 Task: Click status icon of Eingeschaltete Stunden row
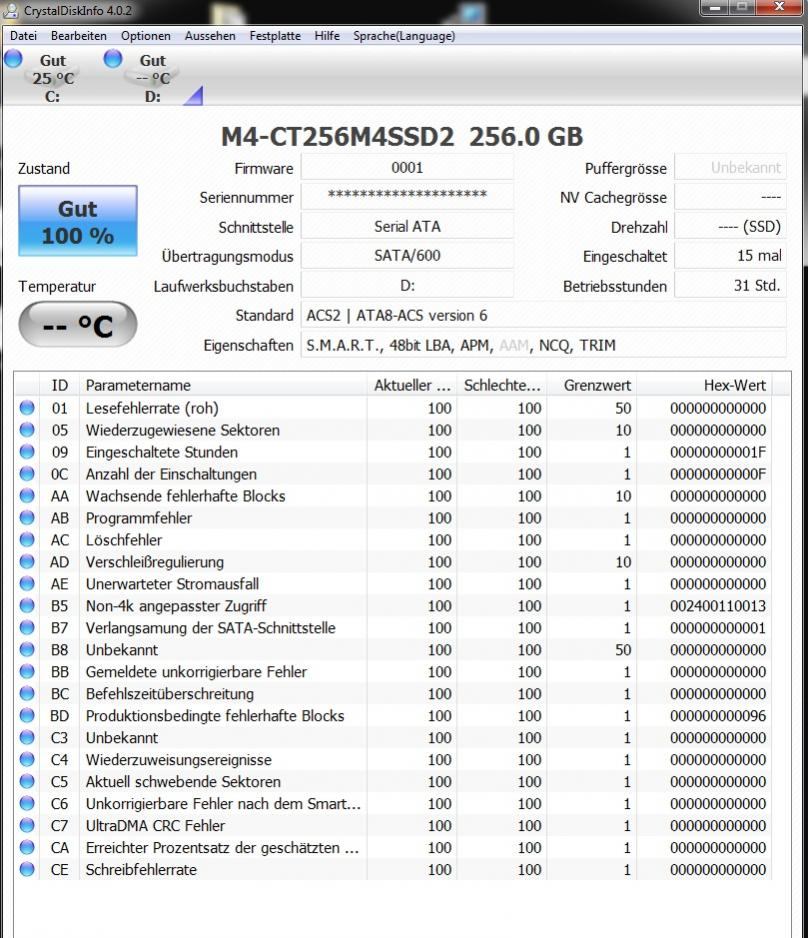point(27,452)
